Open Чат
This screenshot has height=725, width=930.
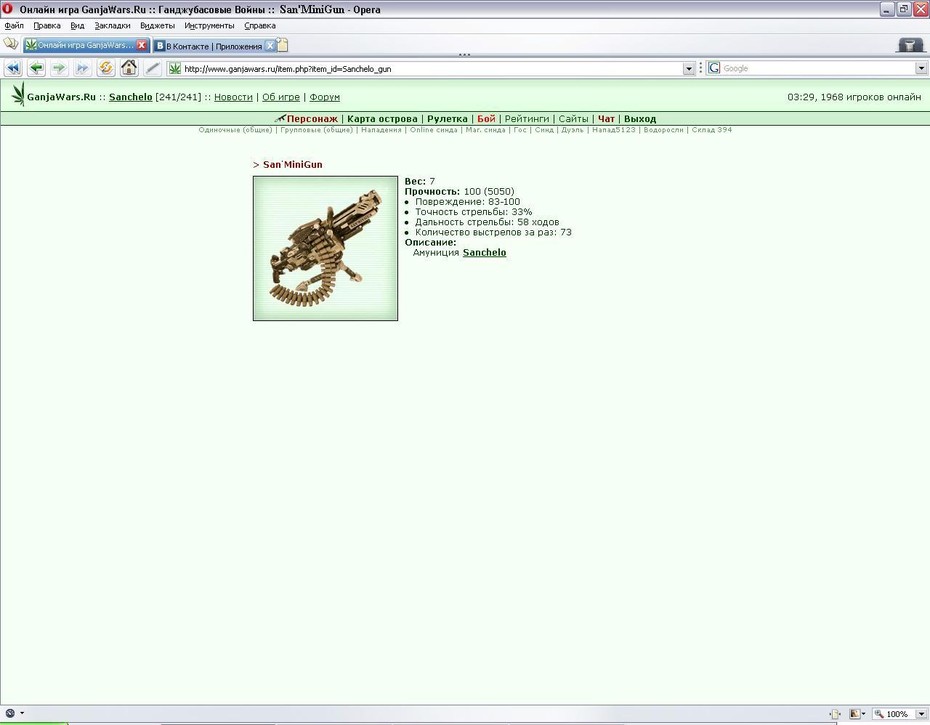coord(606,119)
